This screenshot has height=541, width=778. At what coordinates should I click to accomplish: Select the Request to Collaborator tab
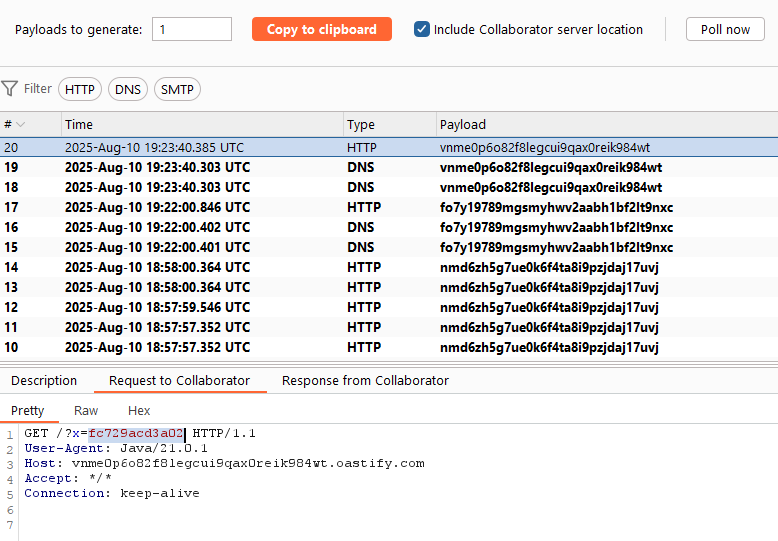pyautogui.click(x=179, y=381)
